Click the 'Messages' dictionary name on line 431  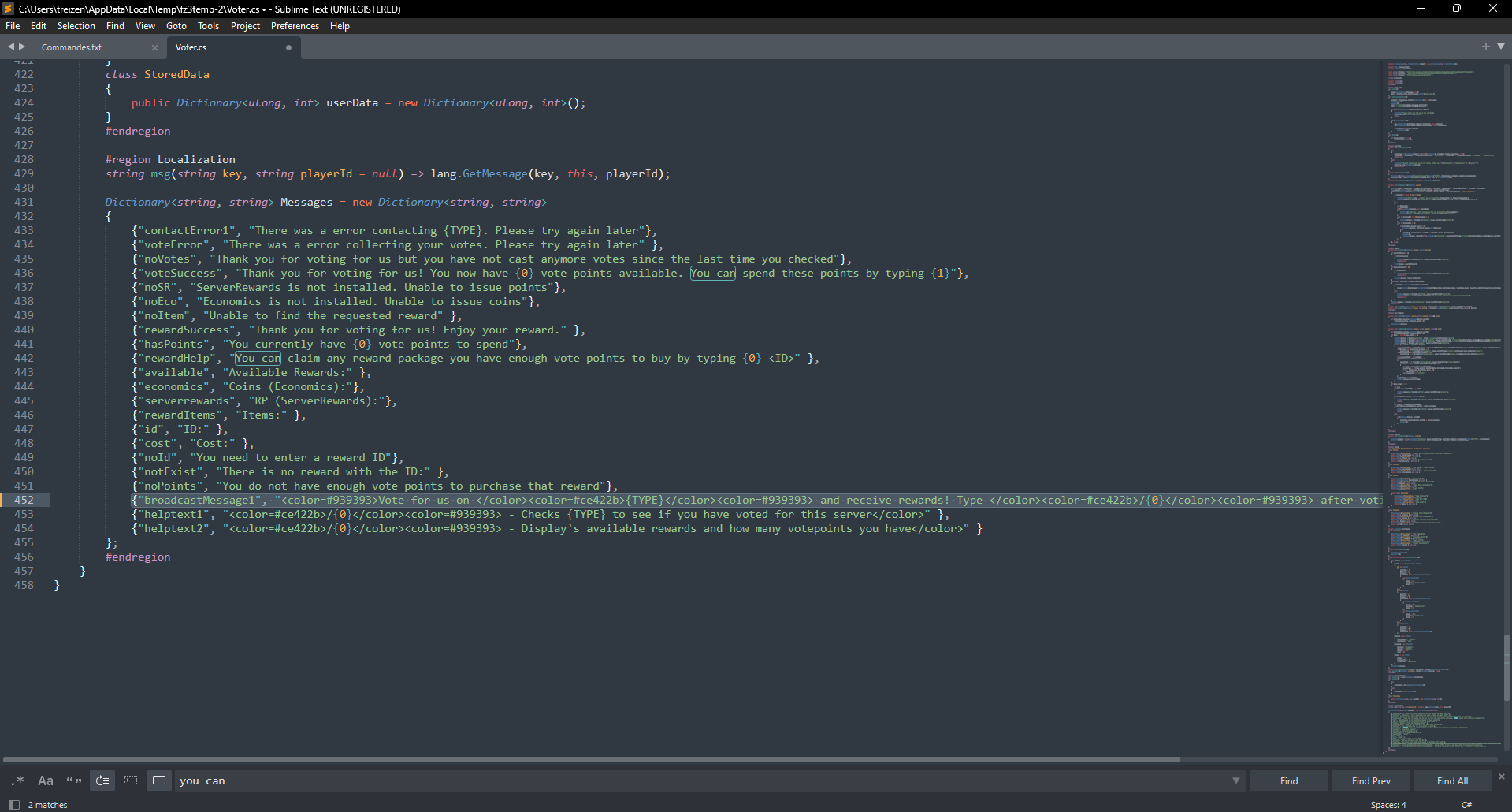point(306,202)
